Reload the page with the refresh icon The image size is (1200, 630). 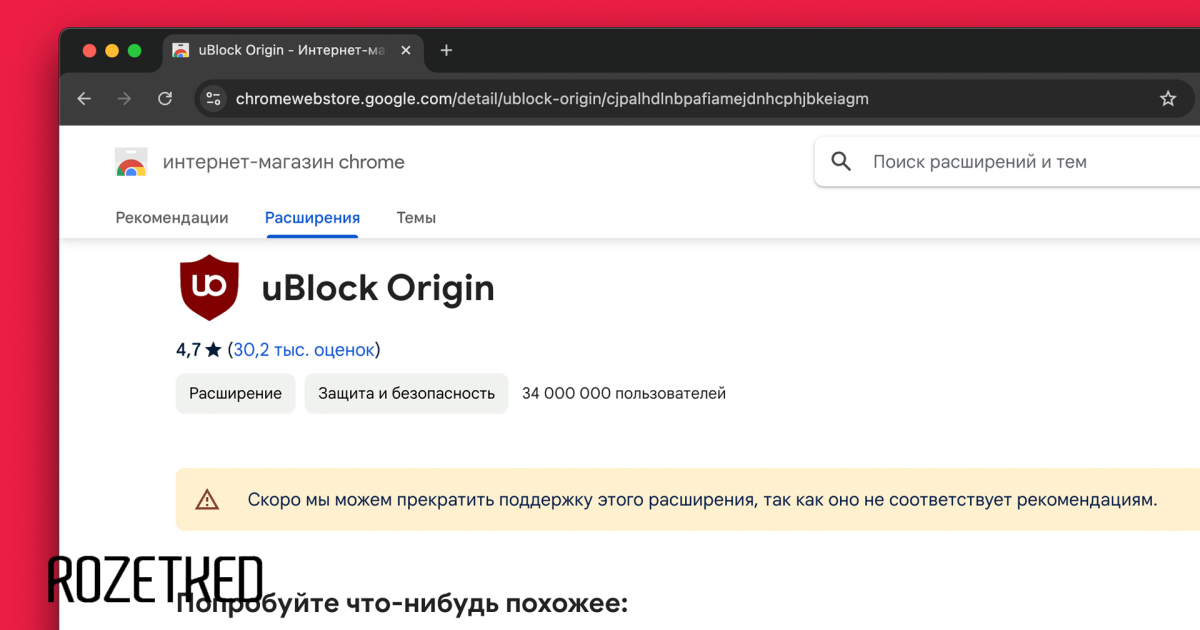(x=165, y=99)
